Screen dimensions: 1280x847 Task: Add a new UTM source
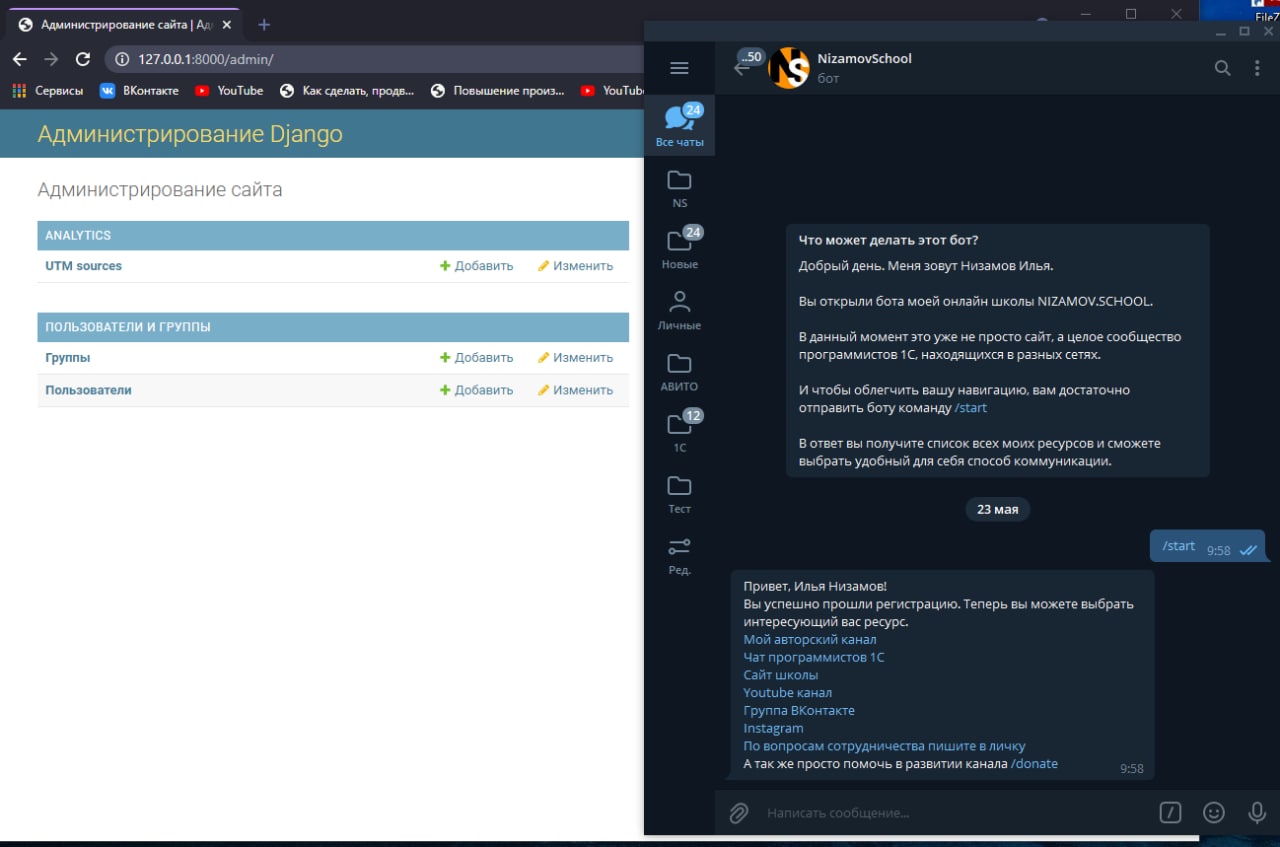[x=477, y=266]
